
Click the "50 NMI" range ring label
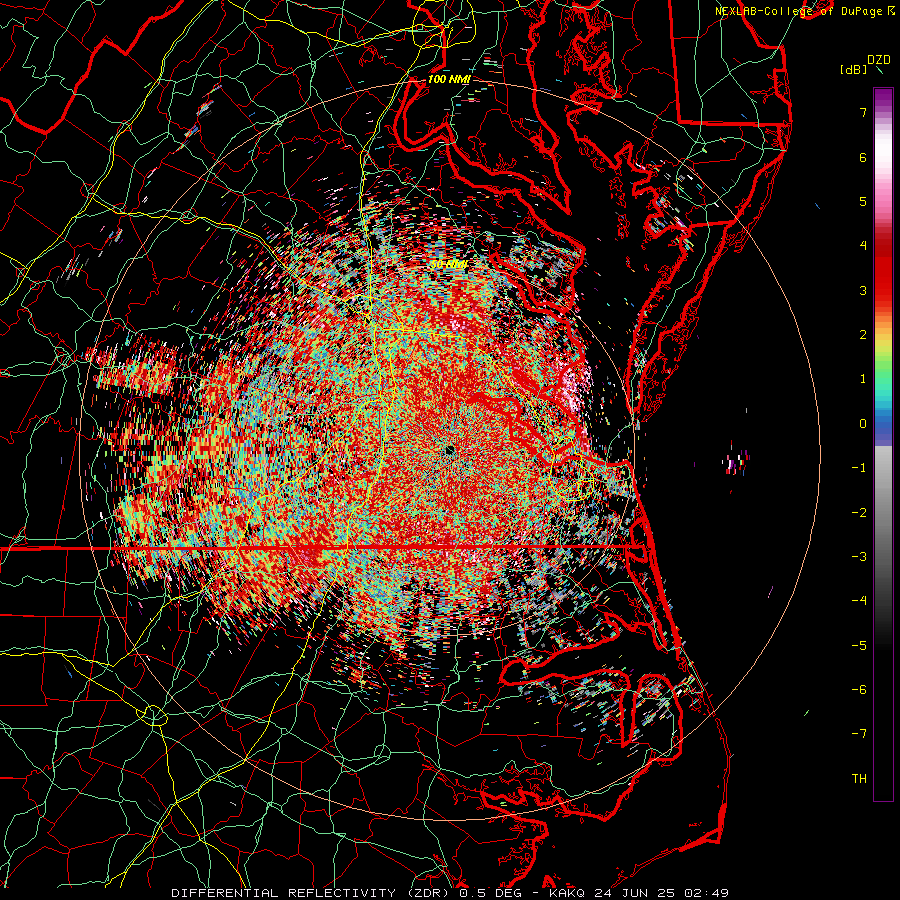[x=448, y=265]
